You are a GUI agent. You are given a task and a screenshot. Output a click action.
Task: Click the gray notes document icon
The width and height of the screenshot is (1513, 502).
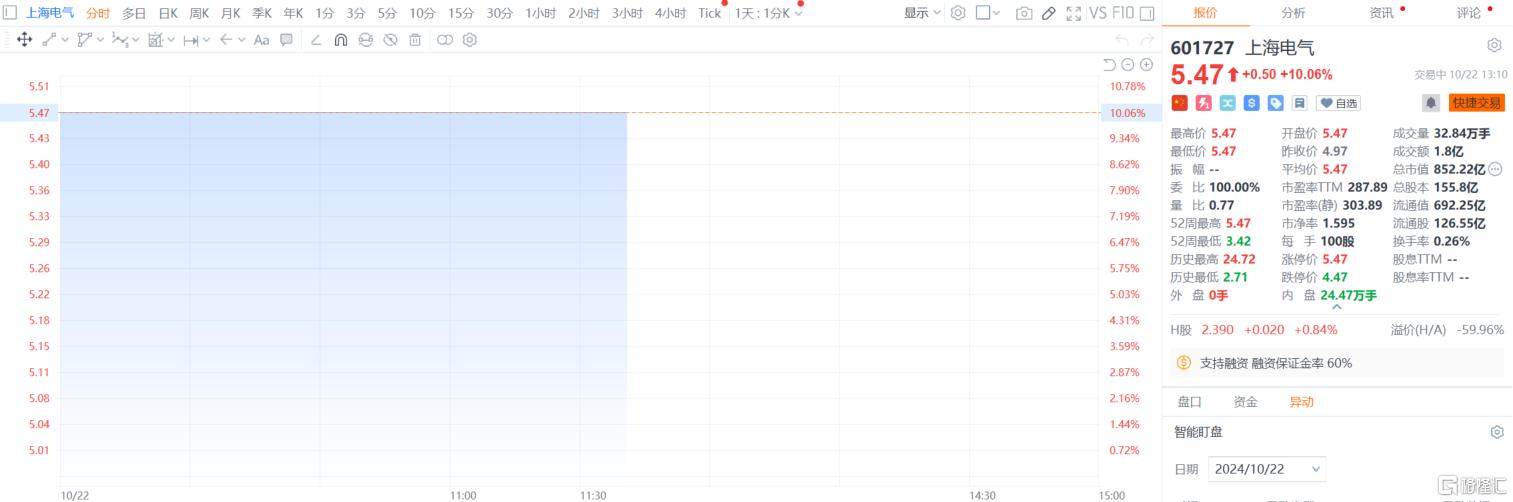pos(1299,102)
